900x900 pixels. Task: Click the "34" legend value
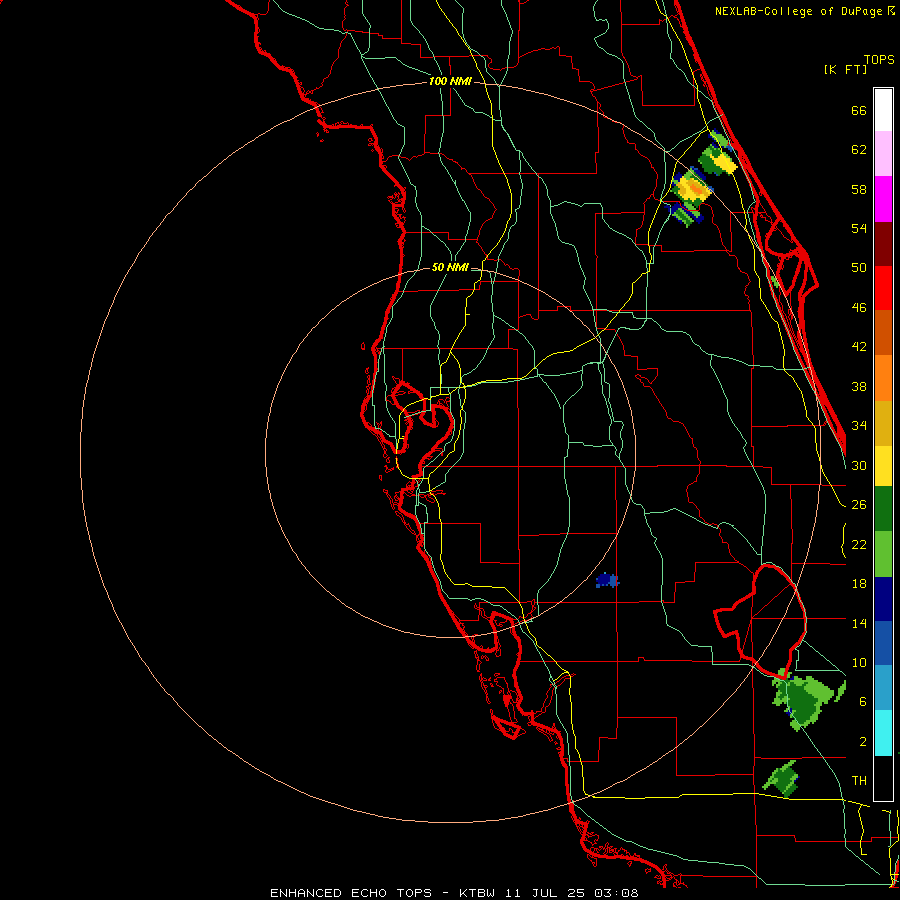pyautogui.click(x=859, y=426)
